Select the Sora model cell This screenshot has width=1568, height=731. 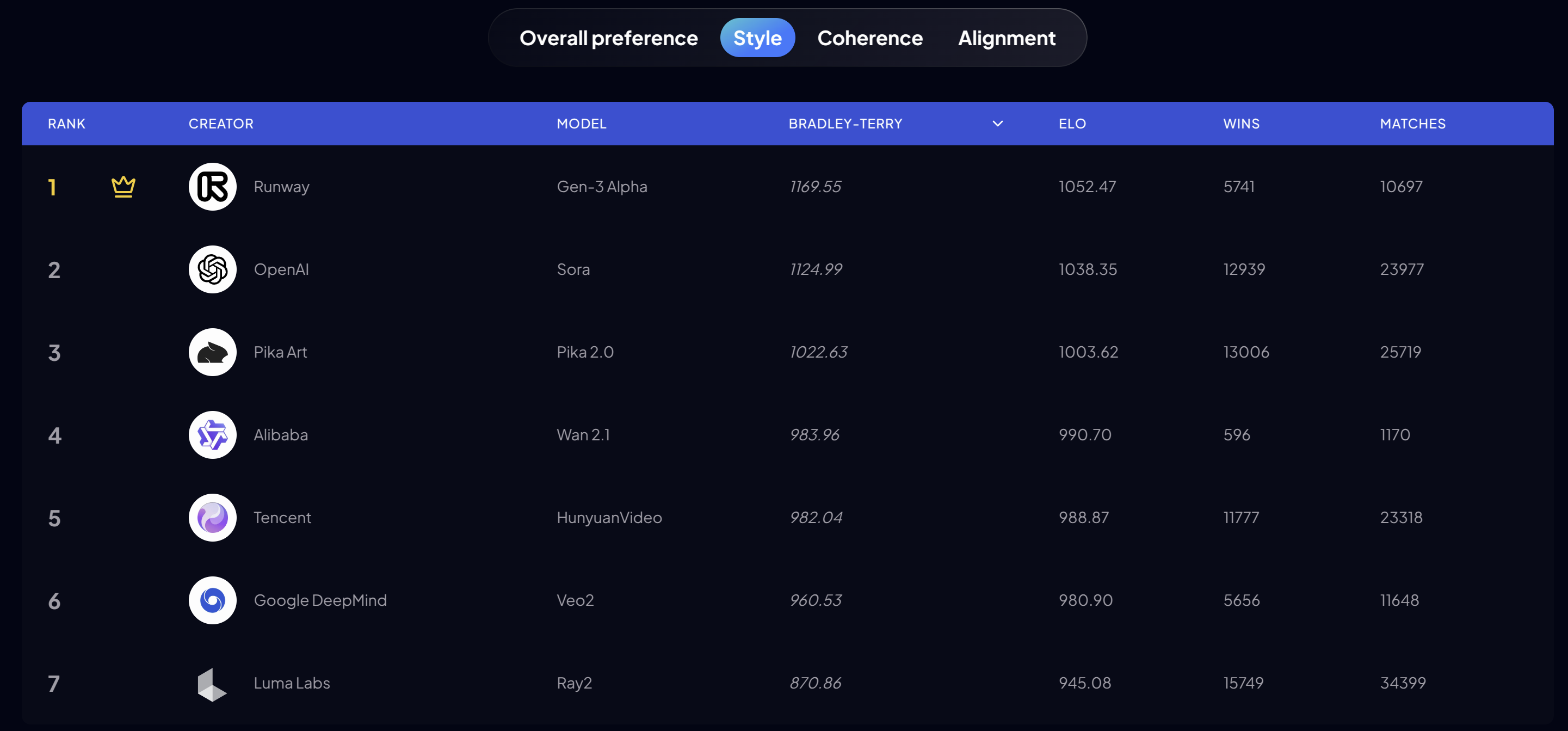click(x=573, y=269)
